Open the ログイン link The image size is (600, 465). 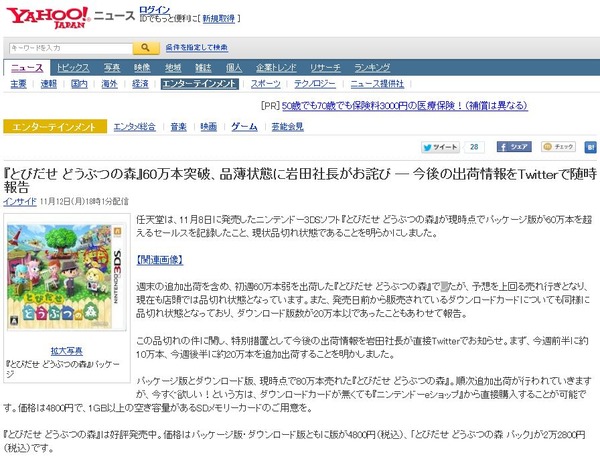(x=155, y=10)
